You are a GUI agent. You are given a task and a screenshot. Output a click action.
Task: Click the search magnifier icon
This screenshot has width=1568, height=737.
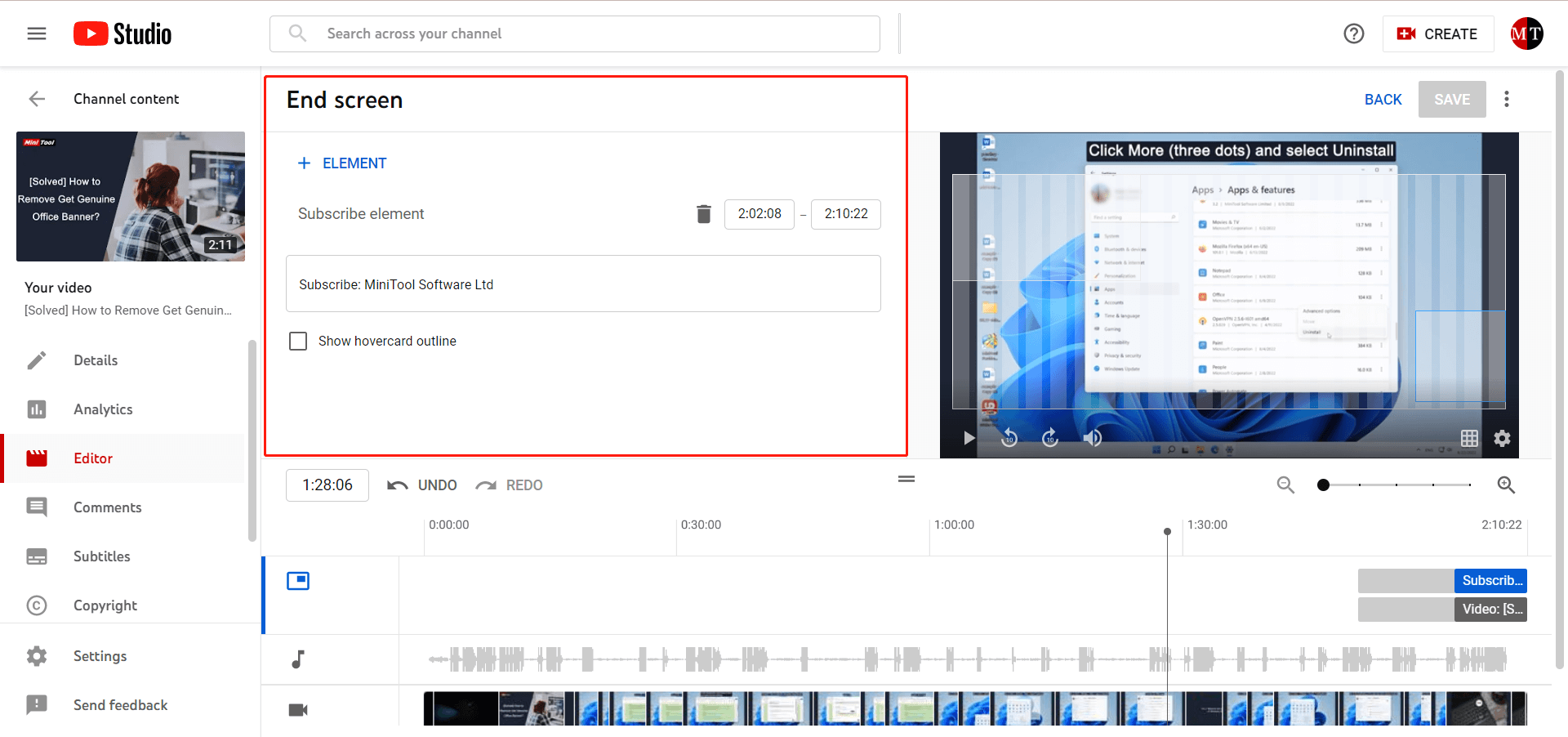pos(298,33)
